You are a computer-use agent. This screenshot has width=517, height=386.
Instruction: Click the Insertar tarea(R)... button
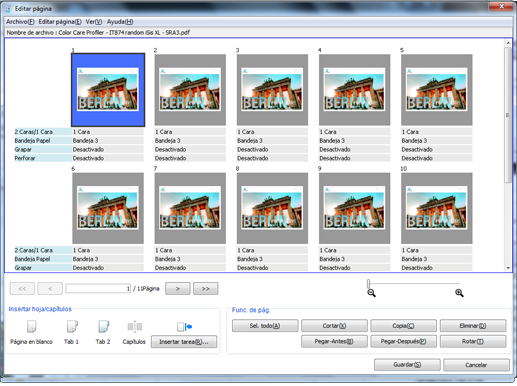tap(184, 342)
